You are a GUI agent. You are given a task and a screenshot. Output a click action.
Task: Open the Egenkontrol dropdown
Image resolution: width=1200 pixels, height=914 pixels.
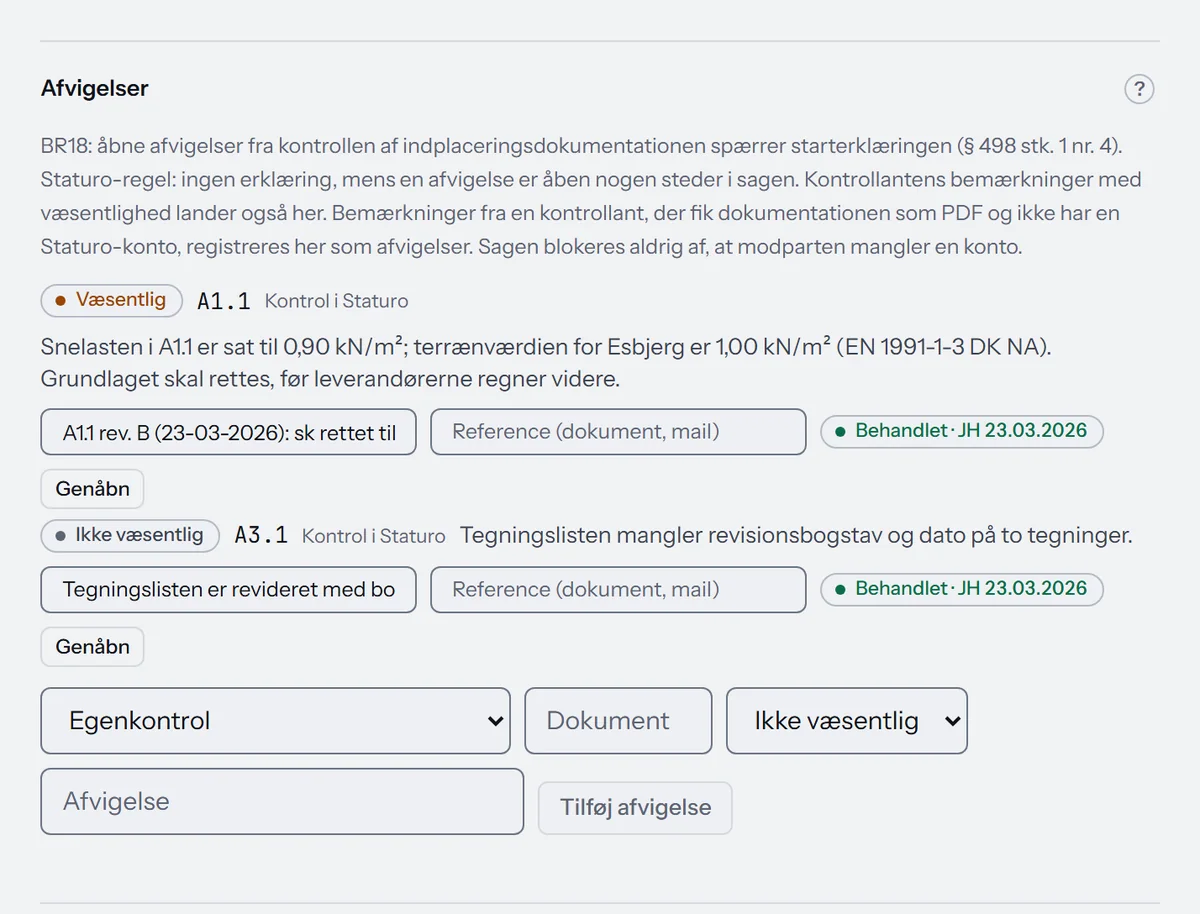[x=275, y=721]
